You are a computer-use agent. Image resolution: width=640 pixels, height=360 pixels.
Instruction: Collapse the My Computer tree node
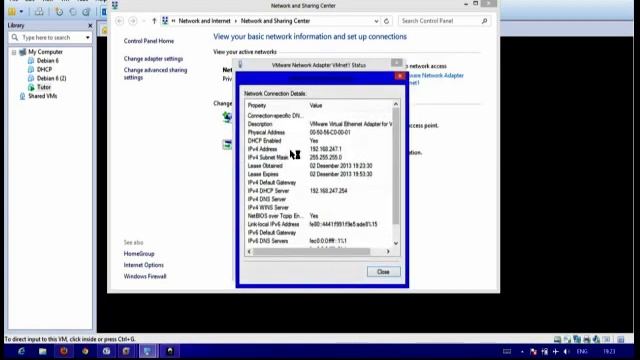tap(14, 52)
